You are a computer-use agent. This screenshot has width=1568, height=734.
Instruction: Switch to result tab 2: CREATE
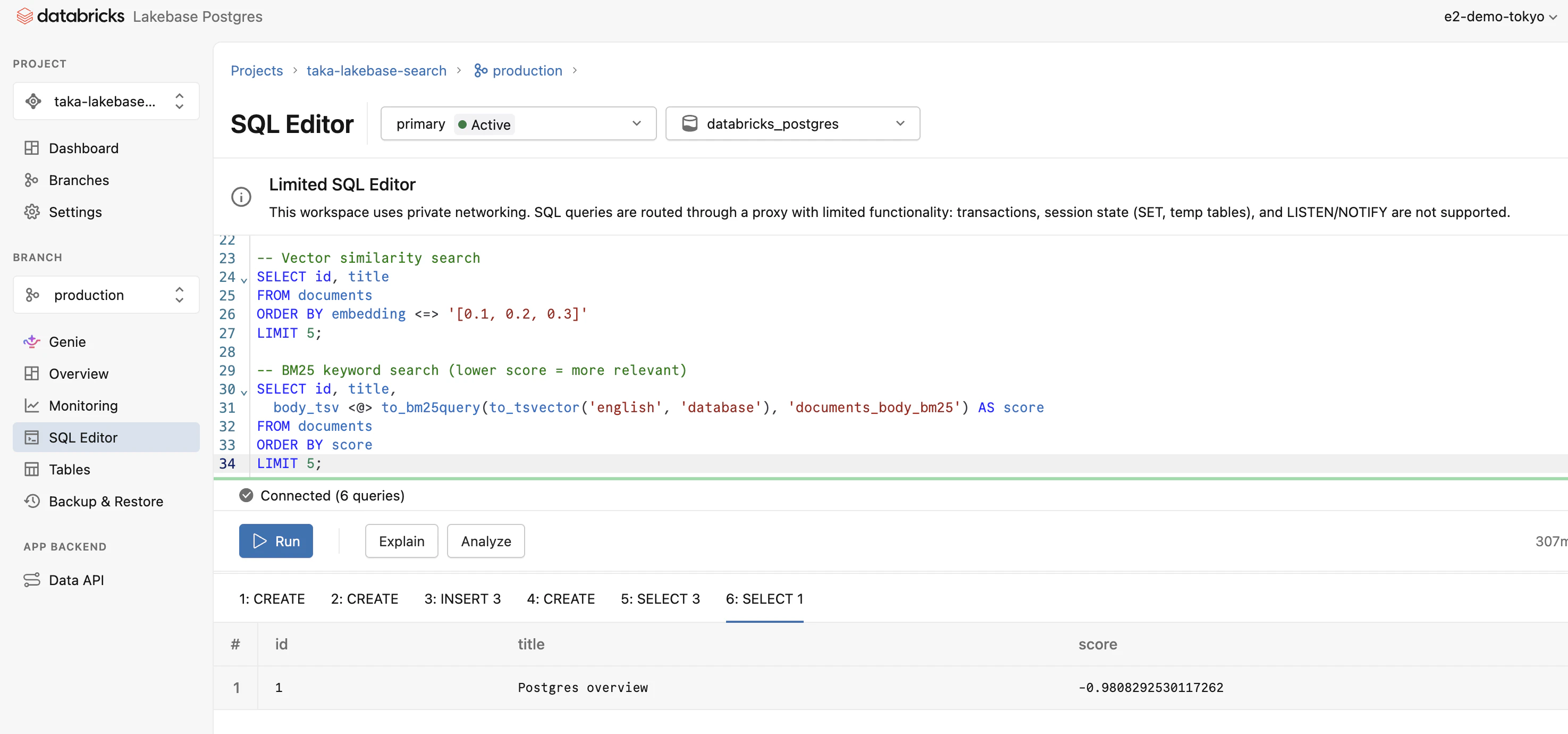(x=365, y=598)
